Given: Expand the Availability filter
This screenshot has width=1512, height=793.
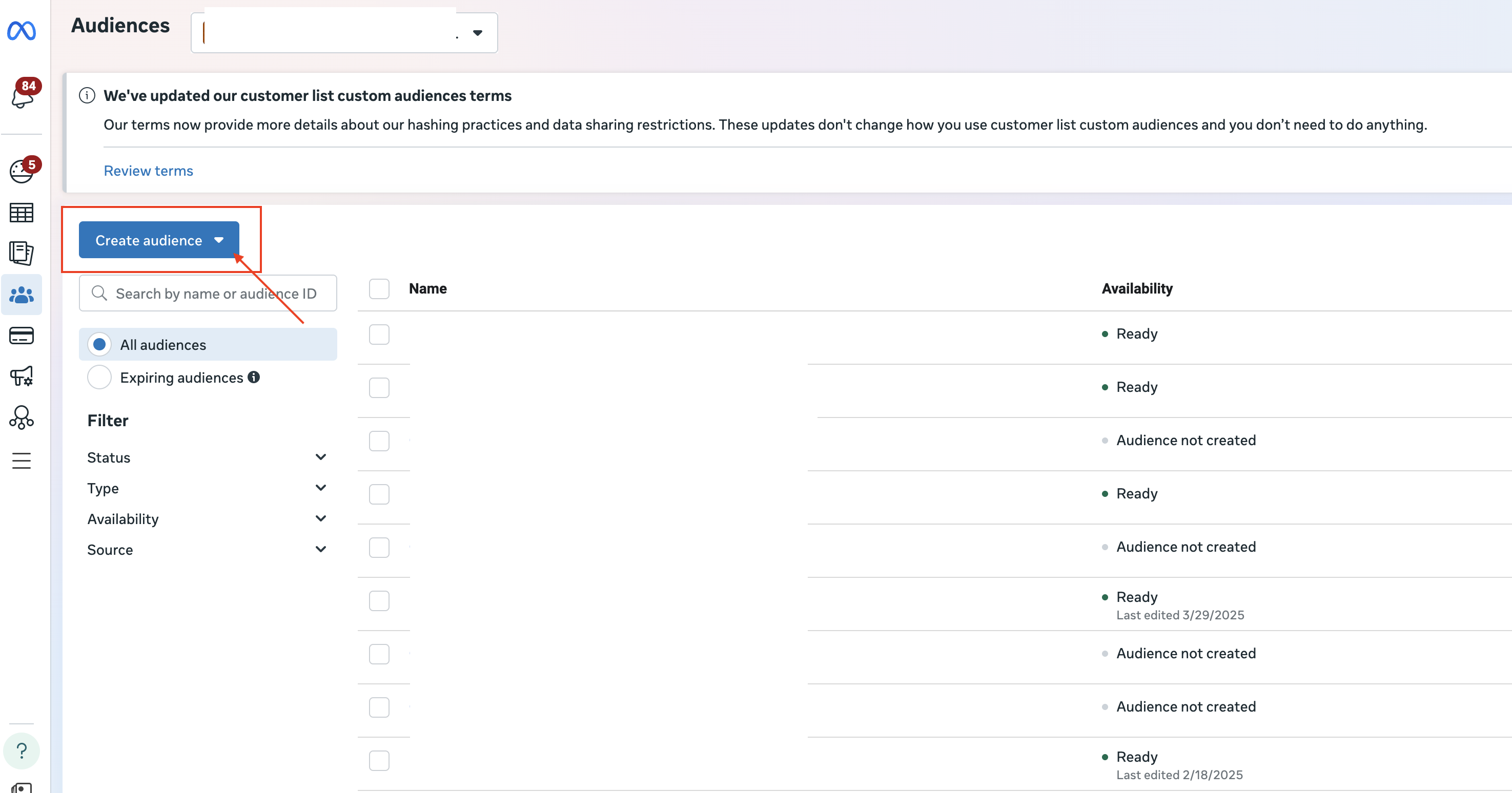Looking at the screenshot, I should 207,519.
